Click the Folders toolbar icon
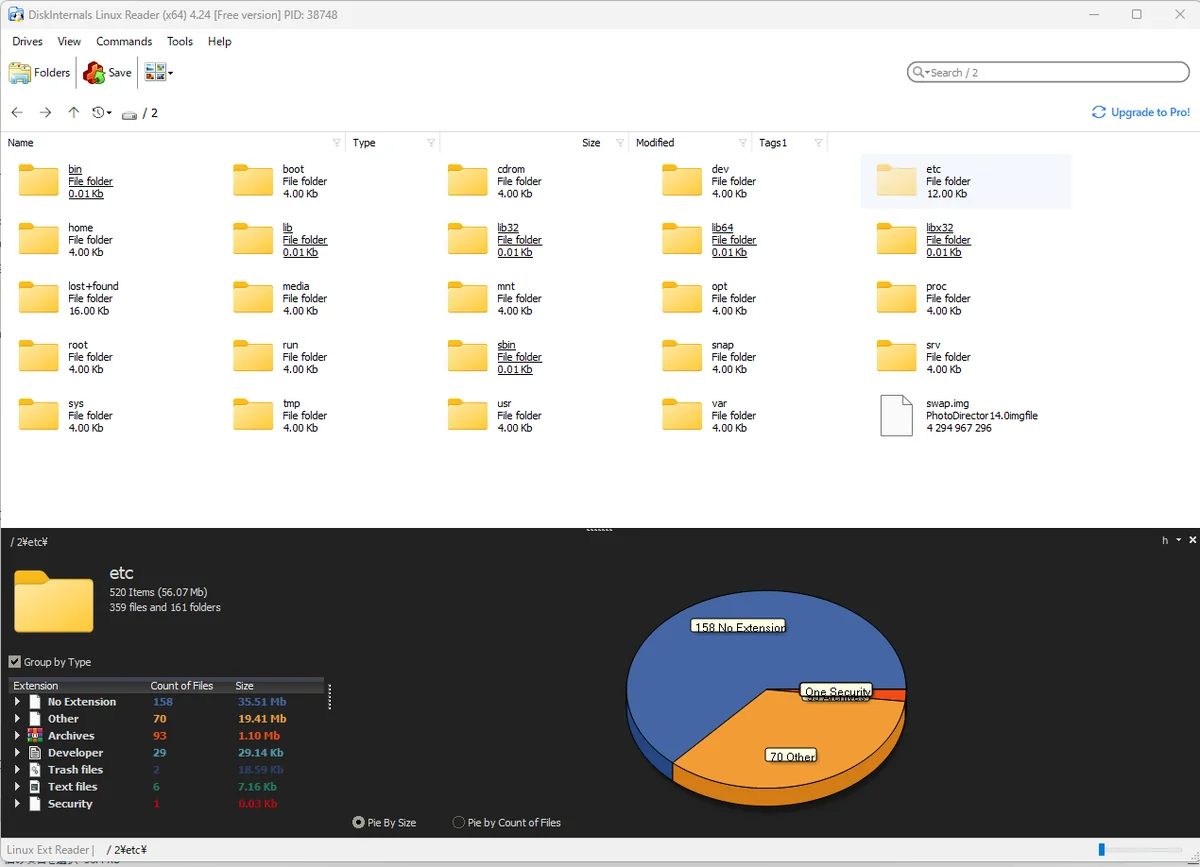The image size is (1200, 867). tap(20, 73)
